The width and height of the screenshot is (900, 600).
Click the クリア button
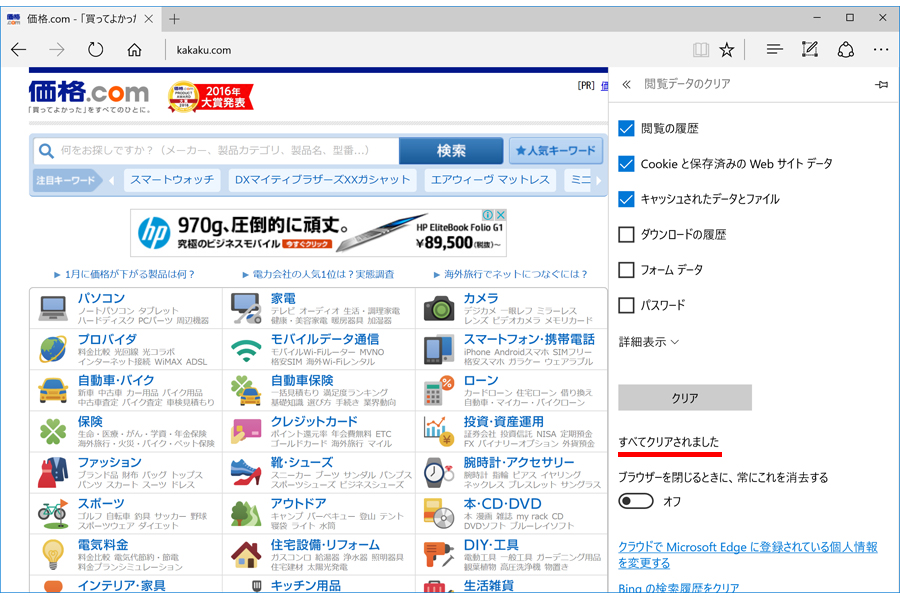tap(685, 397)
